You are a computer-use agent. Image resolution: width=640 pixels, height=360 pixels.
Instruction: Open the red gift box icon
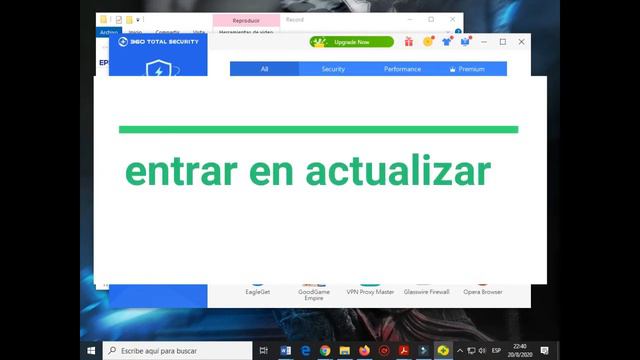click(409, 42)
